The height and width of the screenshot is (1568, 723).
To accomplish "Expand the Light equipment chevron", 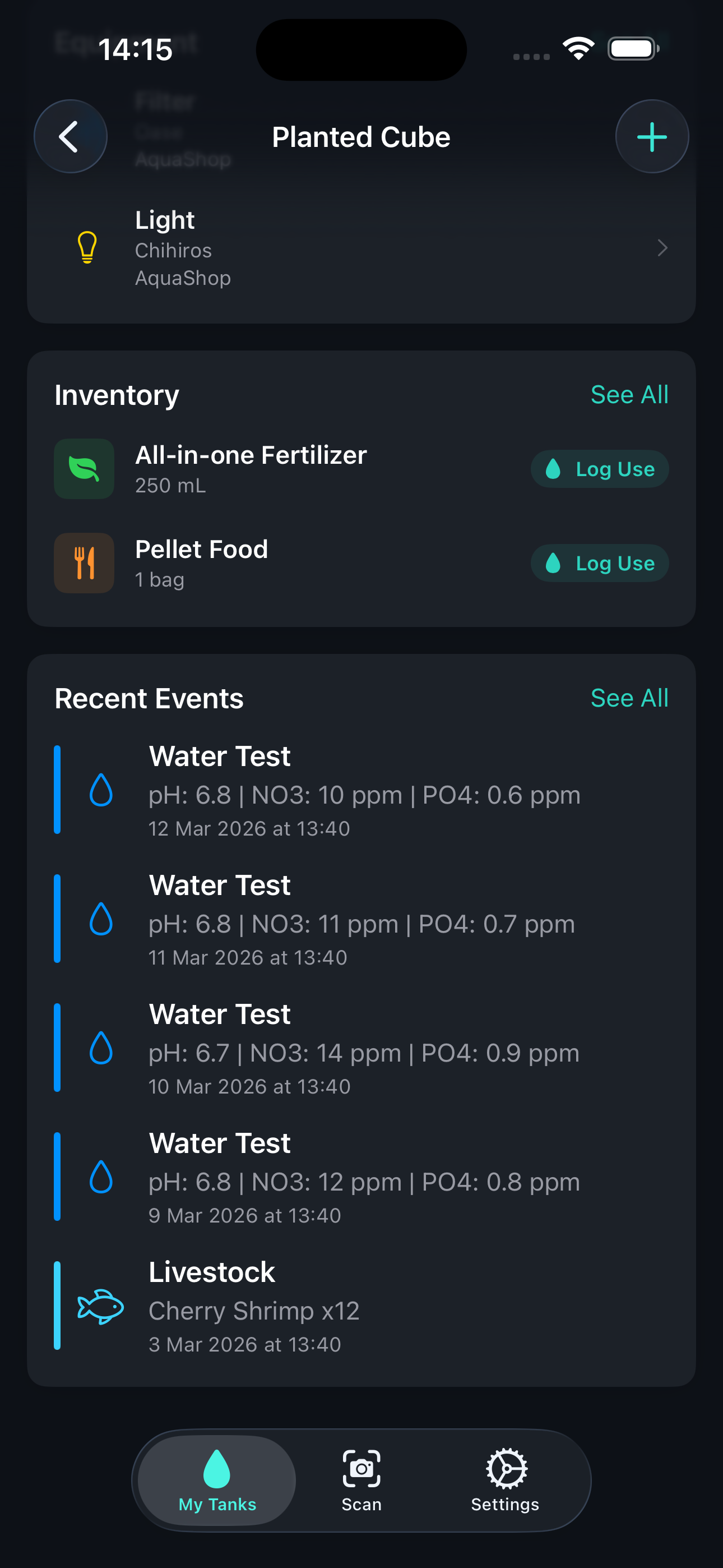I will 662,248.
